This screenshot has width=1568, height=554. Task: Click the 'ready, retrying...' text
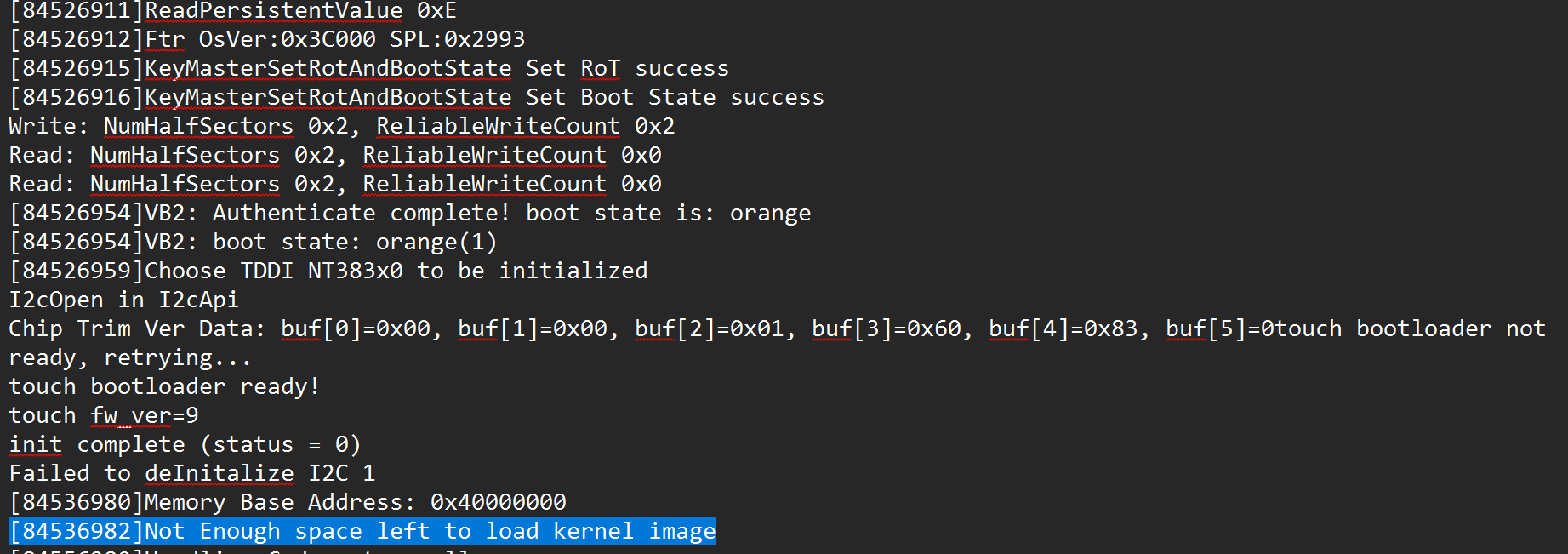[x=130, y=358]
